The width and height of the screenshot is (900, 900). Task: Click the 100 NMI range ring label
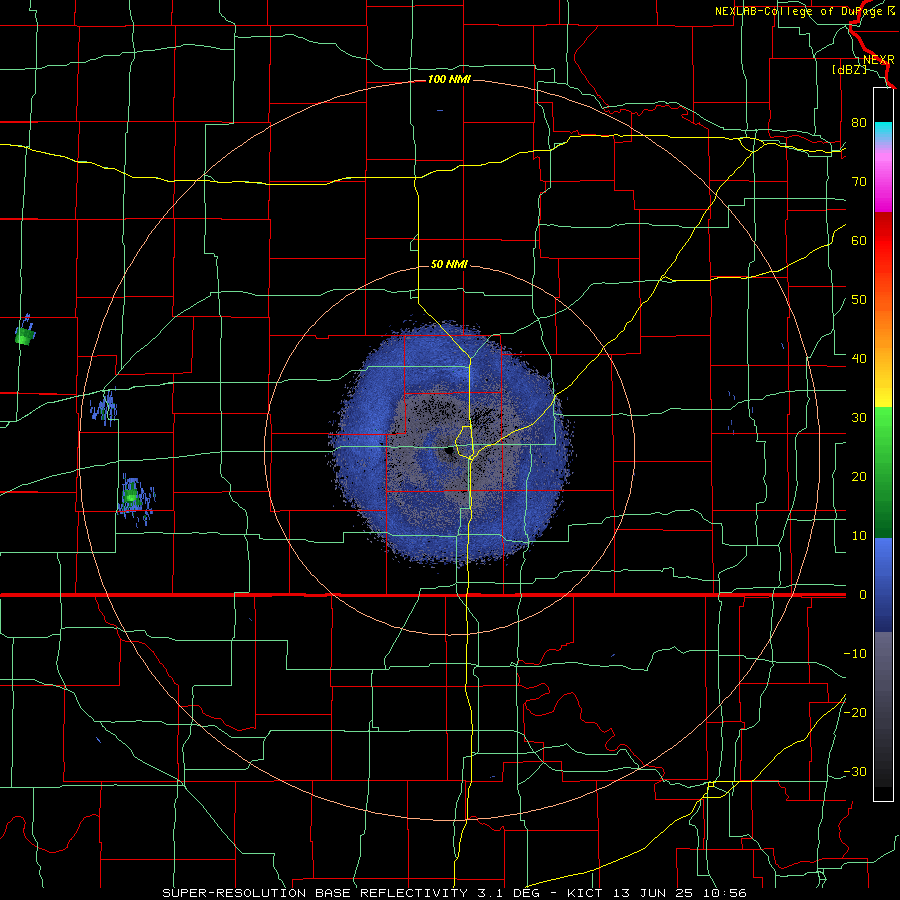click(x=449, y=79)
